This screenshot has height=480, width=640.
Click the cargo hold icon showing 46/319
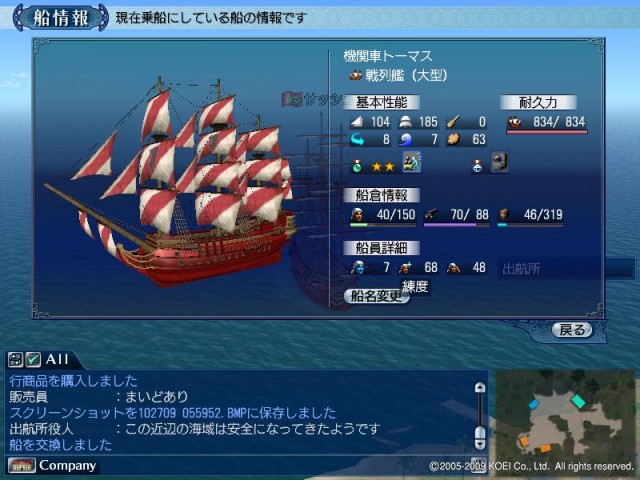504,214
